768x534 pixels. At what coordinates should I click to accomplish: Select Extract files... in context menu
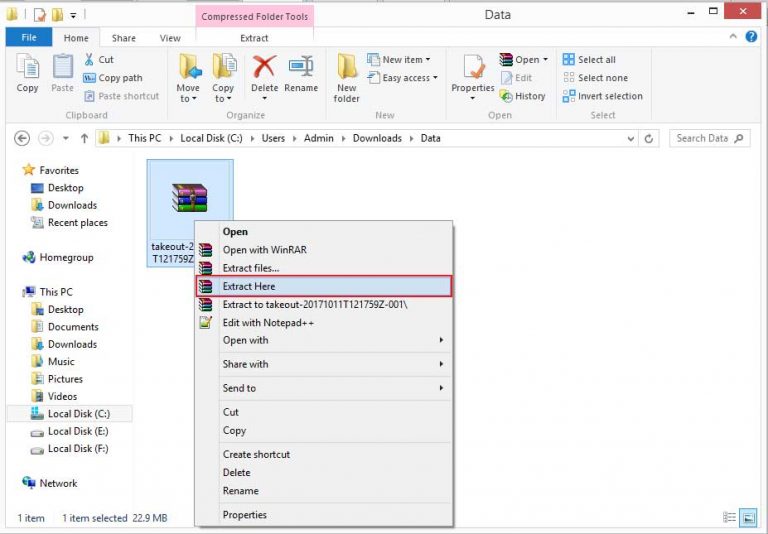[x=251, y=268]
